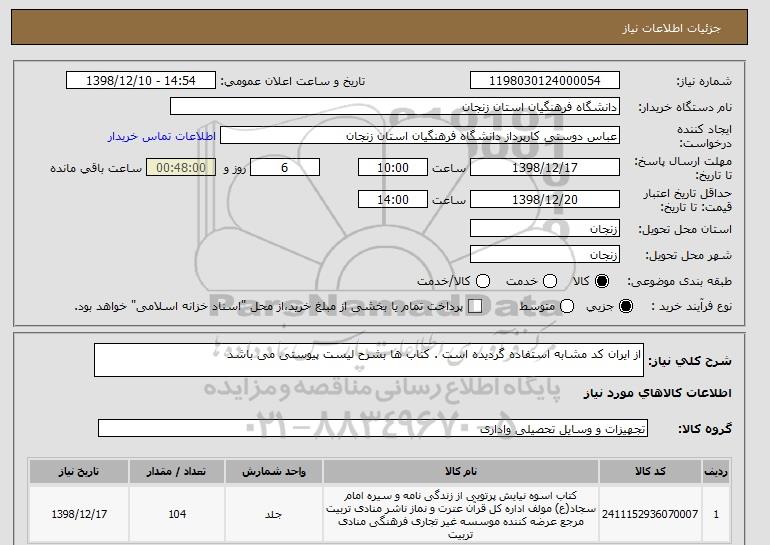Select the خدمت radio button

pyautogui.click(x=550, y=281)
